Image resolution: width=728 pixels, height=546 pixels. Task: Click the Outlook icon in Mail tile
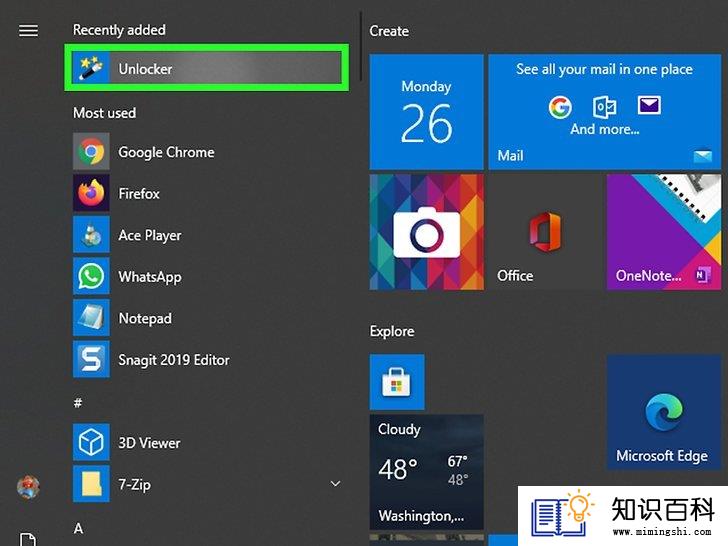click(604, 107)
